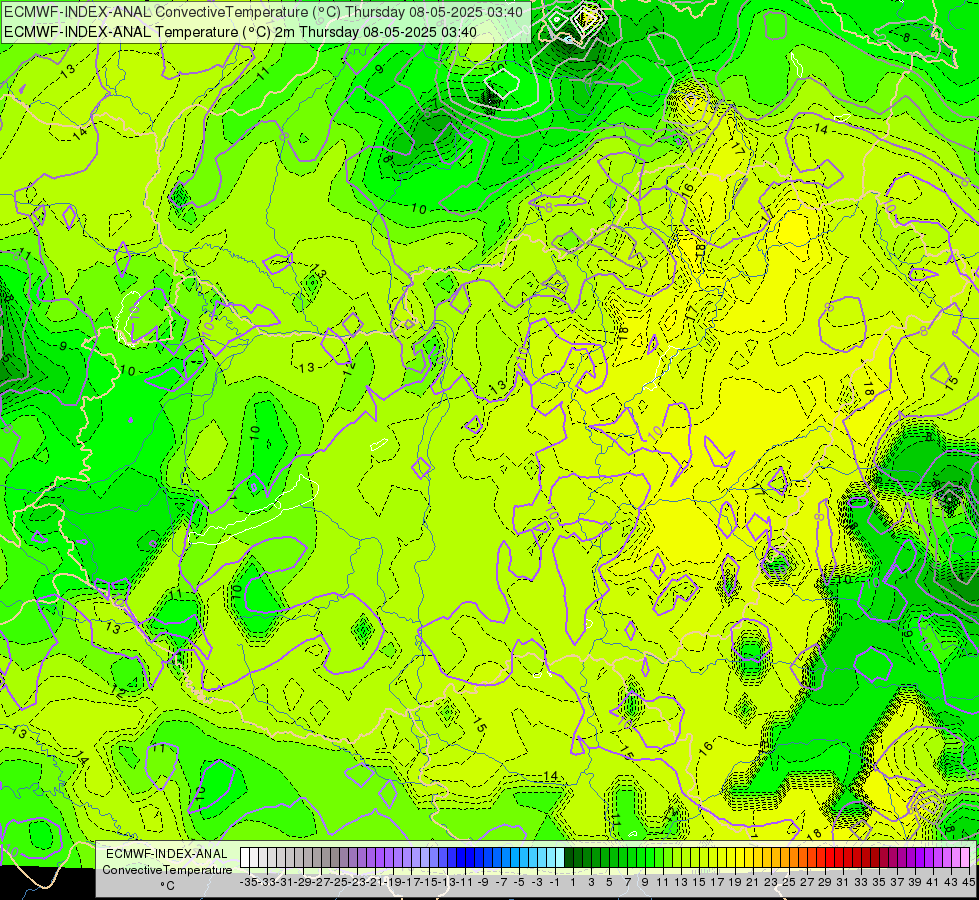Click the '19' value on the legend scale
Screen dimensions: 979x900
735,882
